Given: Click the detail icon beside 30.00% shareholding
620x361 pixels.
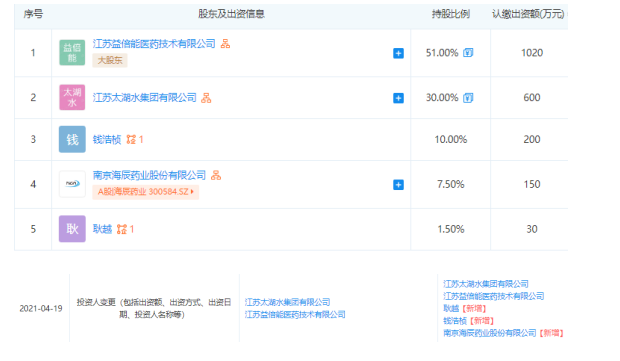Looking at the screenshot, I should [x=468, y=98].
